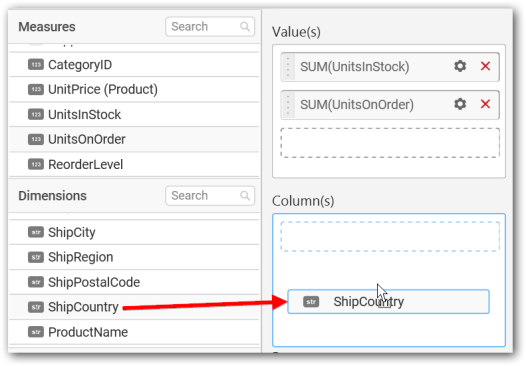Select ShipRegion dimension

pyautogui.click(x=134, y=257)
